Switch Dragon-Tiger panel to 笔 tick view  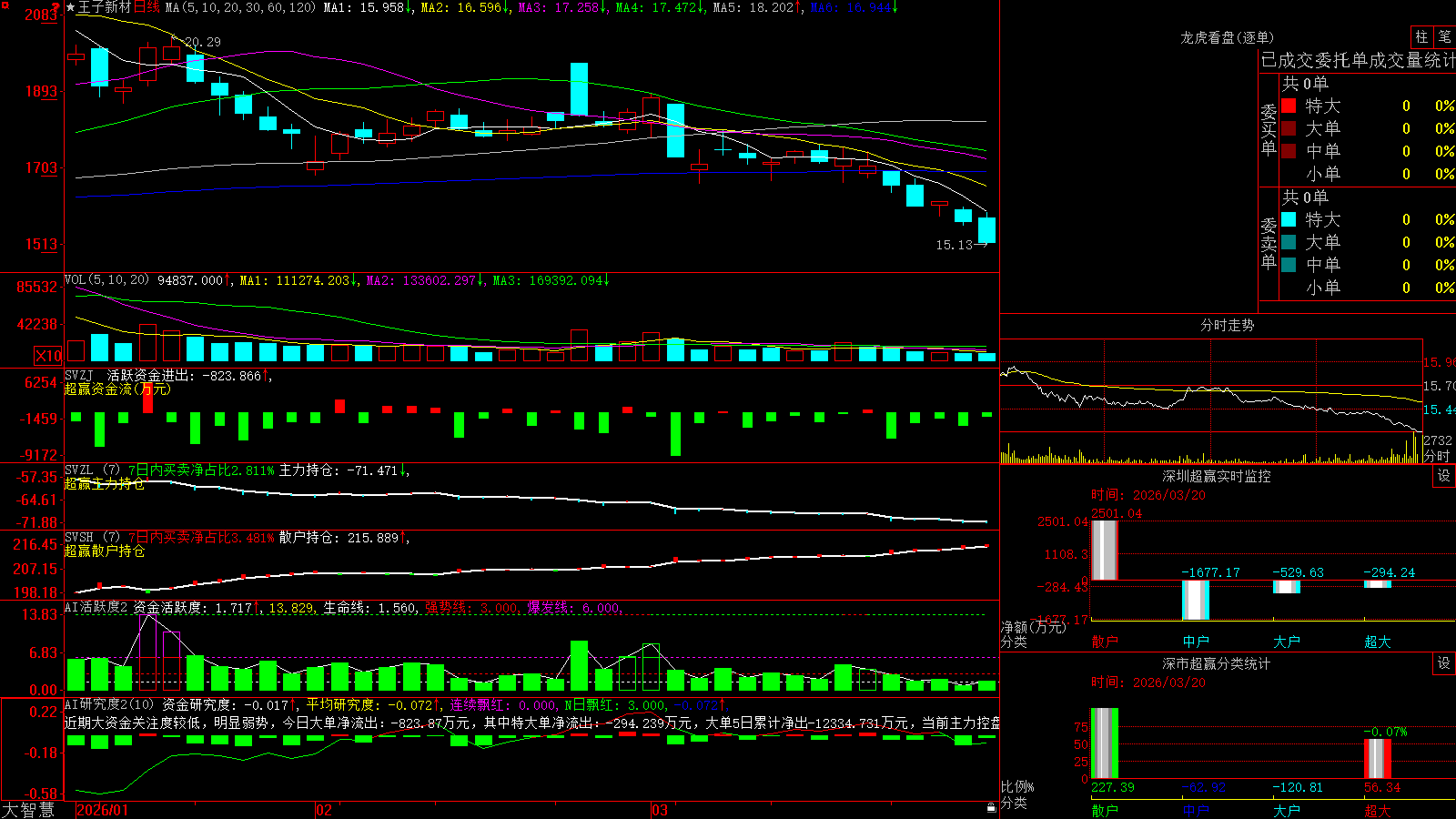[x=1444, y=36]
